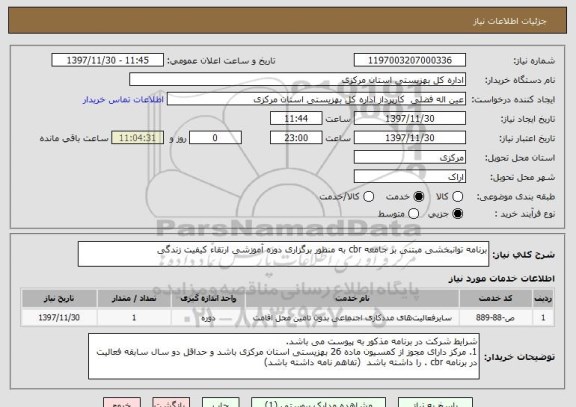Click the delivery city field اراک
The width and height of the screenshot is (576, 407).
tap(410, 177)
